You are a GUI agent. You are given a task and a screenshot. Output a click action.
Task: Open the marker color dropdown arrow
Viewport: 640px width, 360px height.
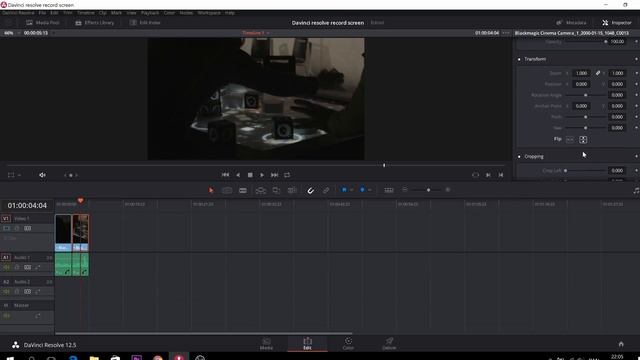point(369,190)
